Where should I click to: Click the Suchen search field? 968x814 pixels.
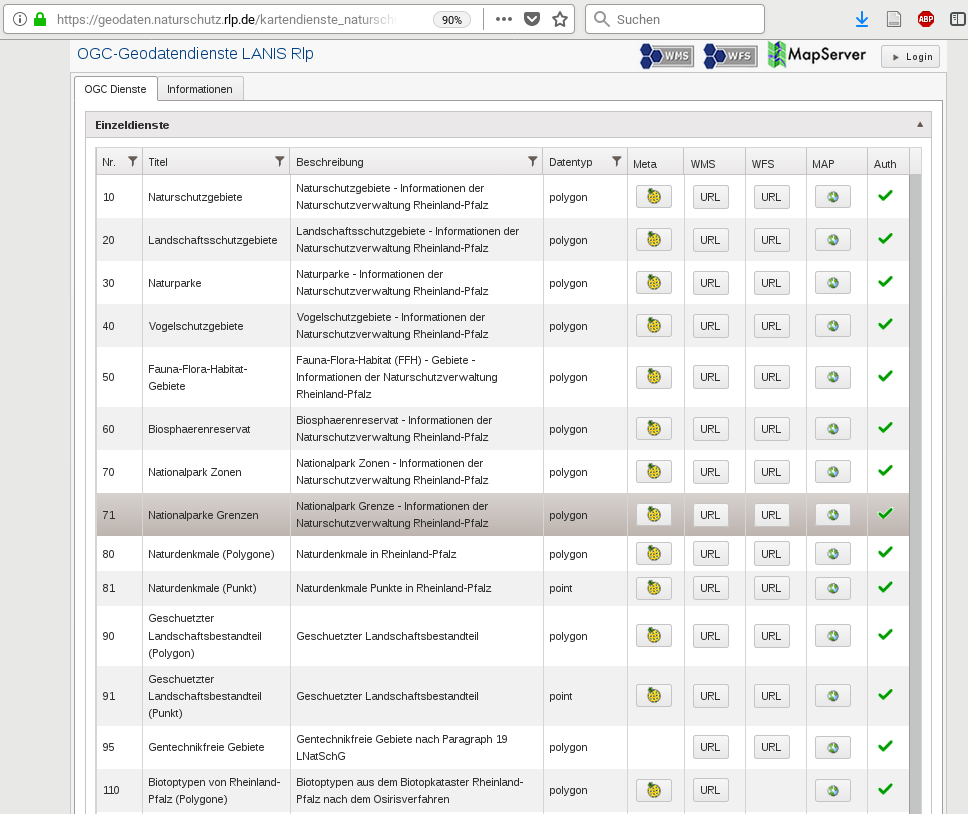click(x=685, y=19)
